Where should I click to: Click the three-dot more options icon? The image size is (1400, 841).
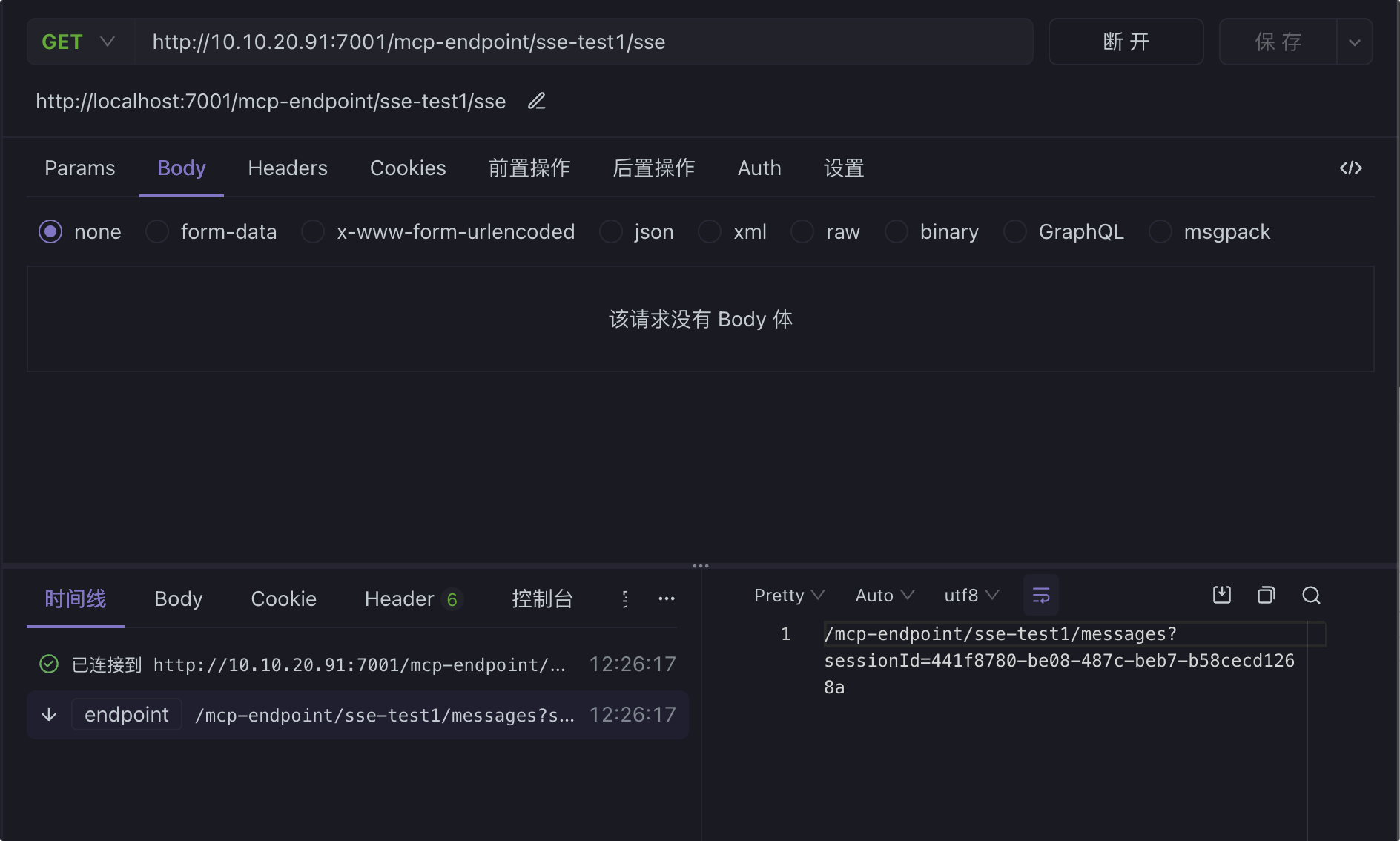pyautogui.click(x=667, y=598)
